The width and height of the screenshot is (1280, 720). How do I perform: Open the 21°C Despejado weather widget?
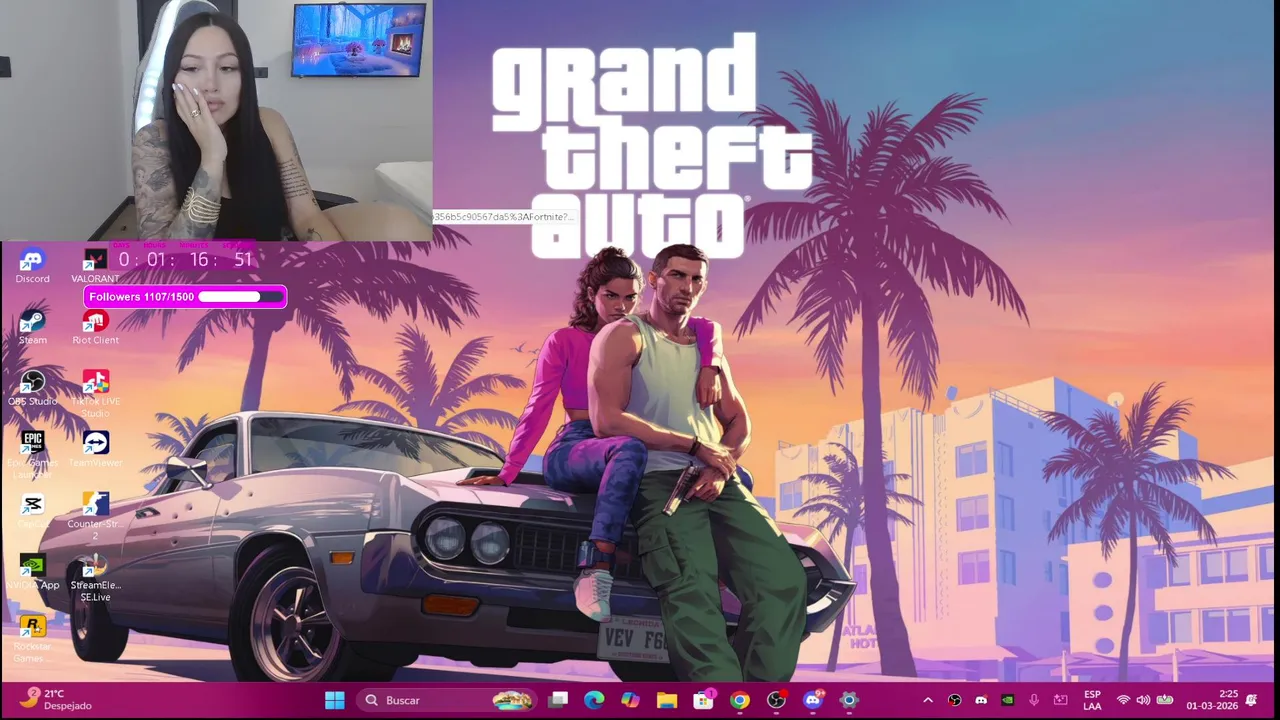coord(57,699)
